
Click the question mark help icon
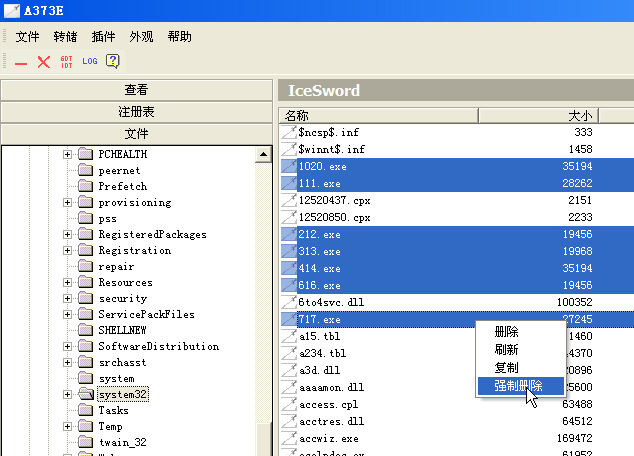(112, 61)
